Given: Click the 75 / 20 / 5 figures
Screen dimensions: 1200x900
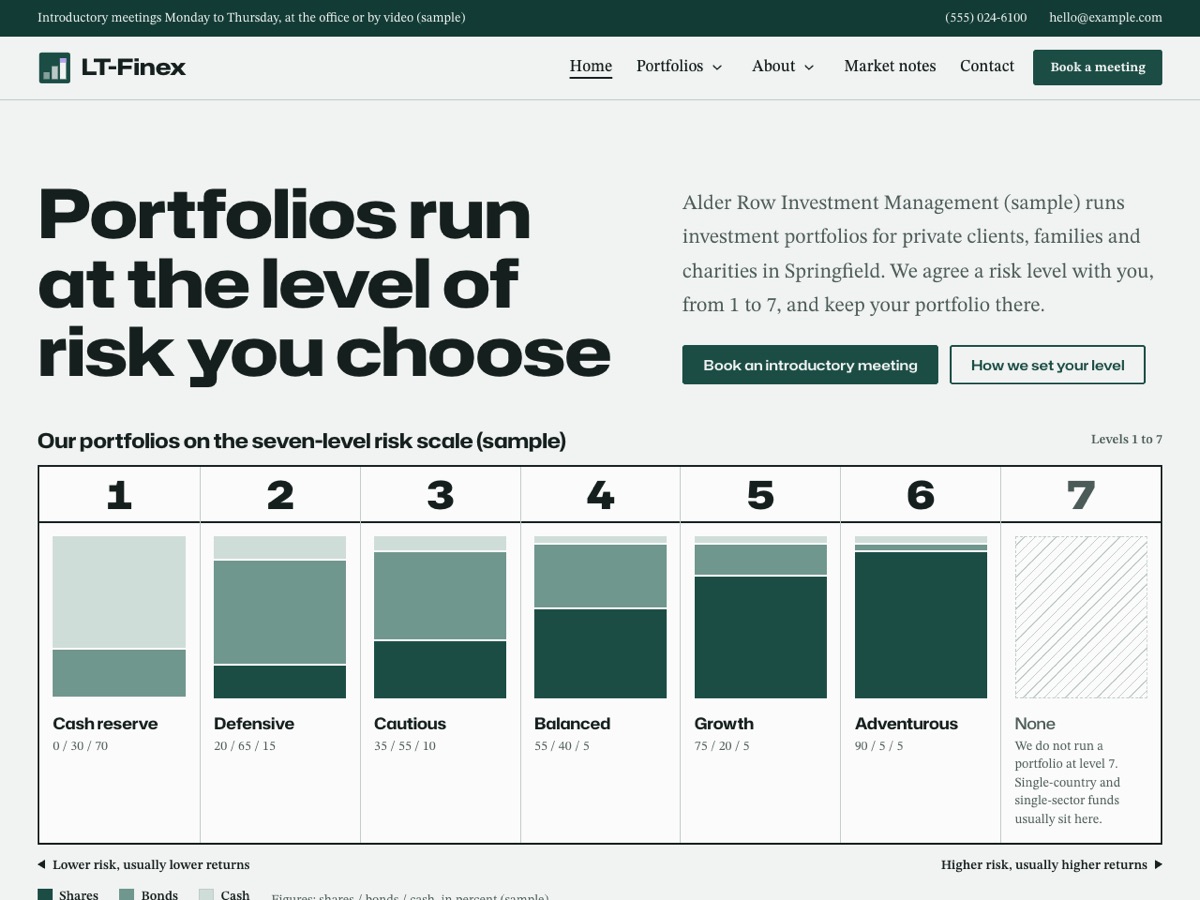Looking at the screenshot, I should click(x=722, y=746).
